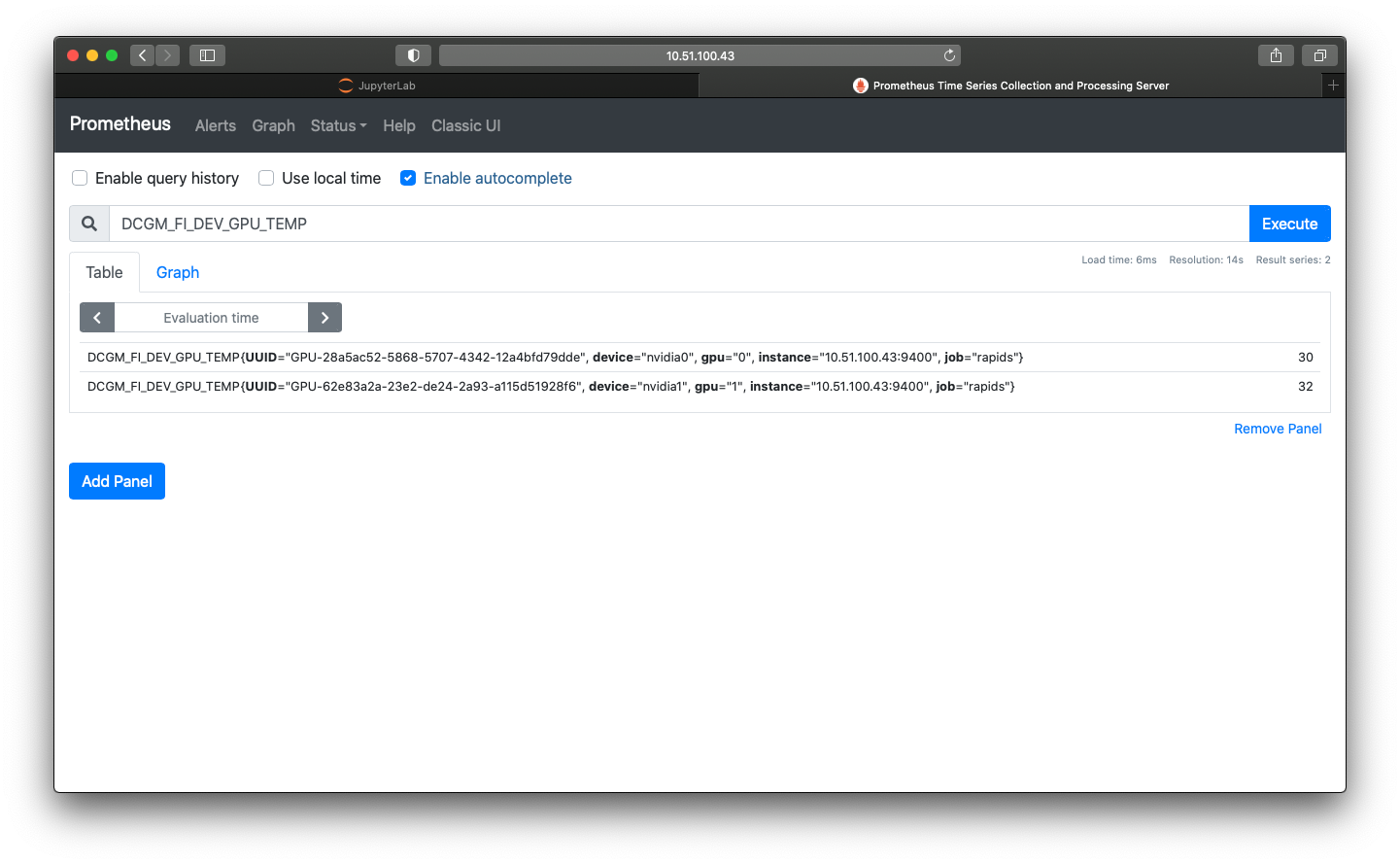Show all tabs overview
Viewport: 1400px width, 864px height.
coord(1319,55)
